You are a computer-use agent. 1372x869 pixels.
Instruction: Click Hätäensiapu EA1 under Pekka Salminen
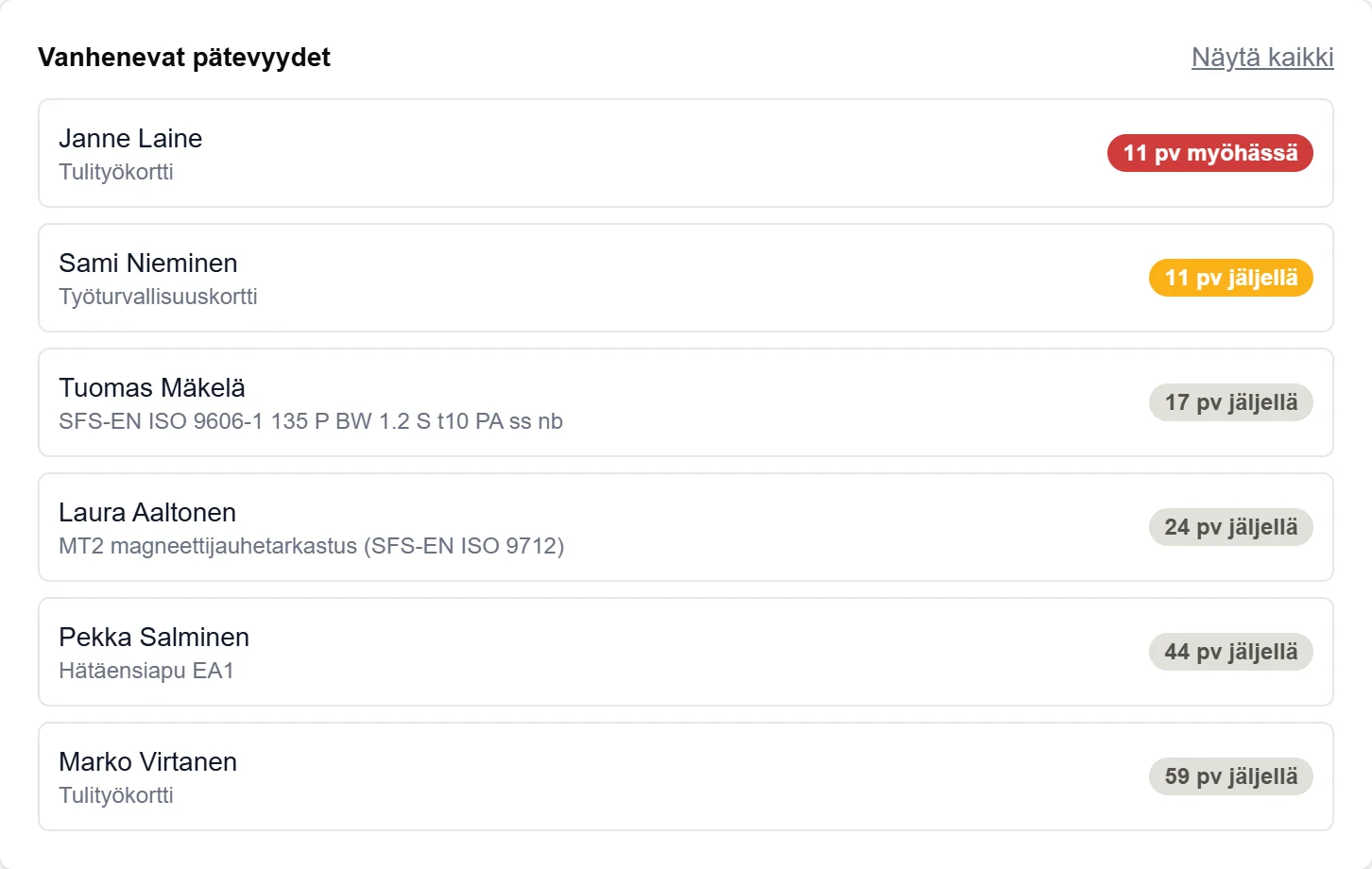(x=146, y=671)
